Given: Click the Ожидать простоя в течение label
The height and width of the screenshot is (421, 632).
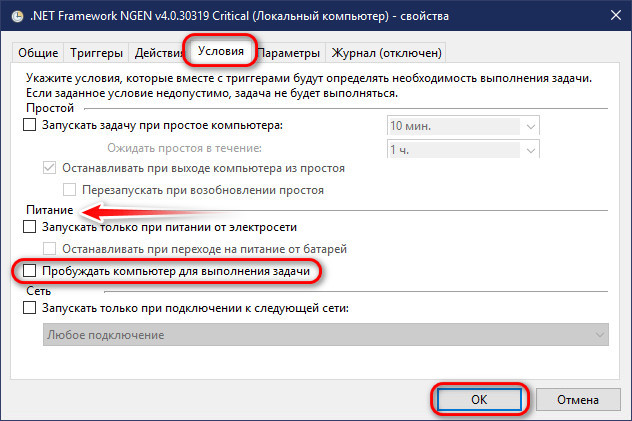Looking at the screenshot, I should coord(184,148).
